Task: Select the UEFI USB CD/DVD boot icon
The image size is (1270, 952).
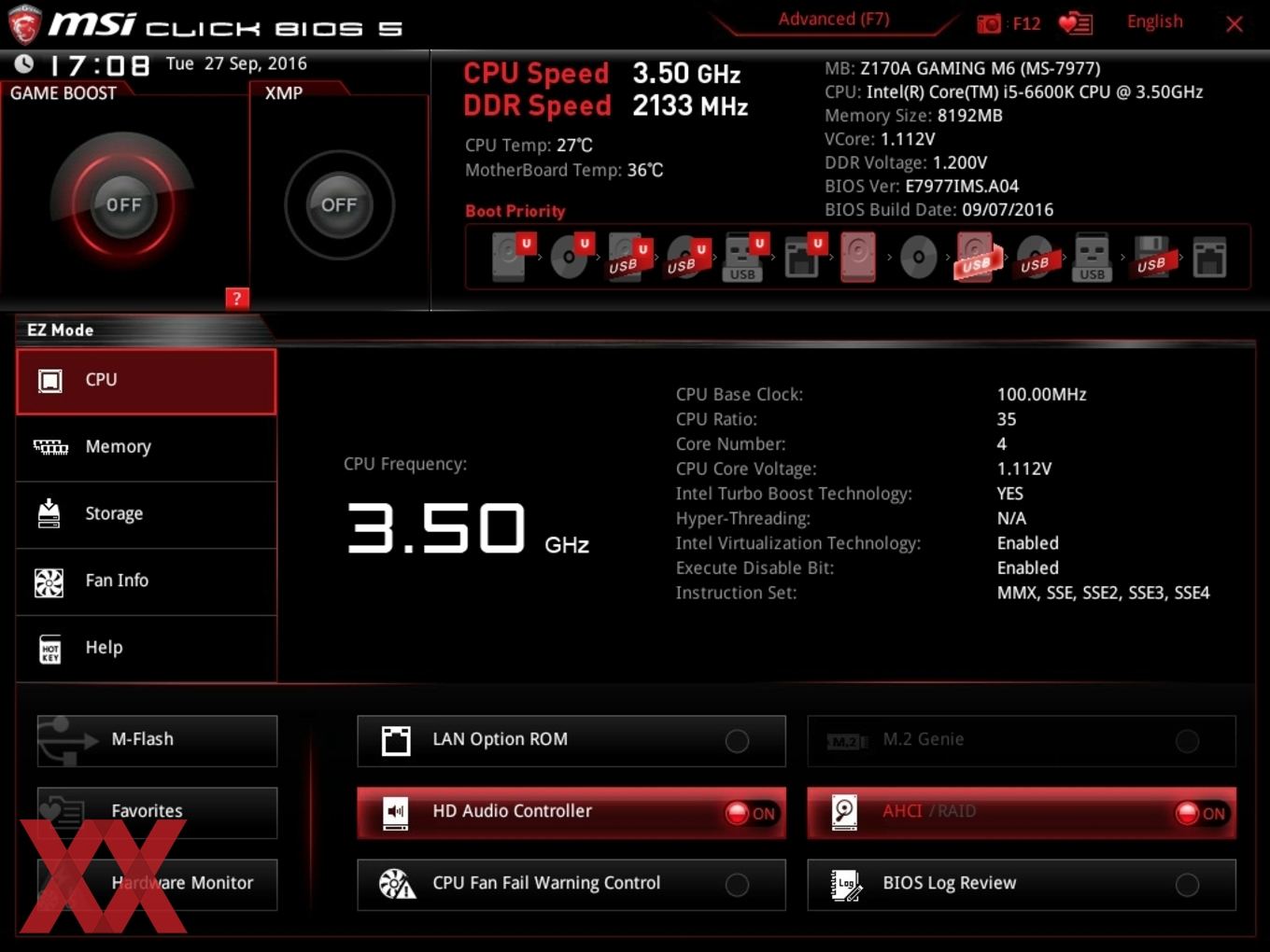Action: pyautogui.click(x=687, y=258)
